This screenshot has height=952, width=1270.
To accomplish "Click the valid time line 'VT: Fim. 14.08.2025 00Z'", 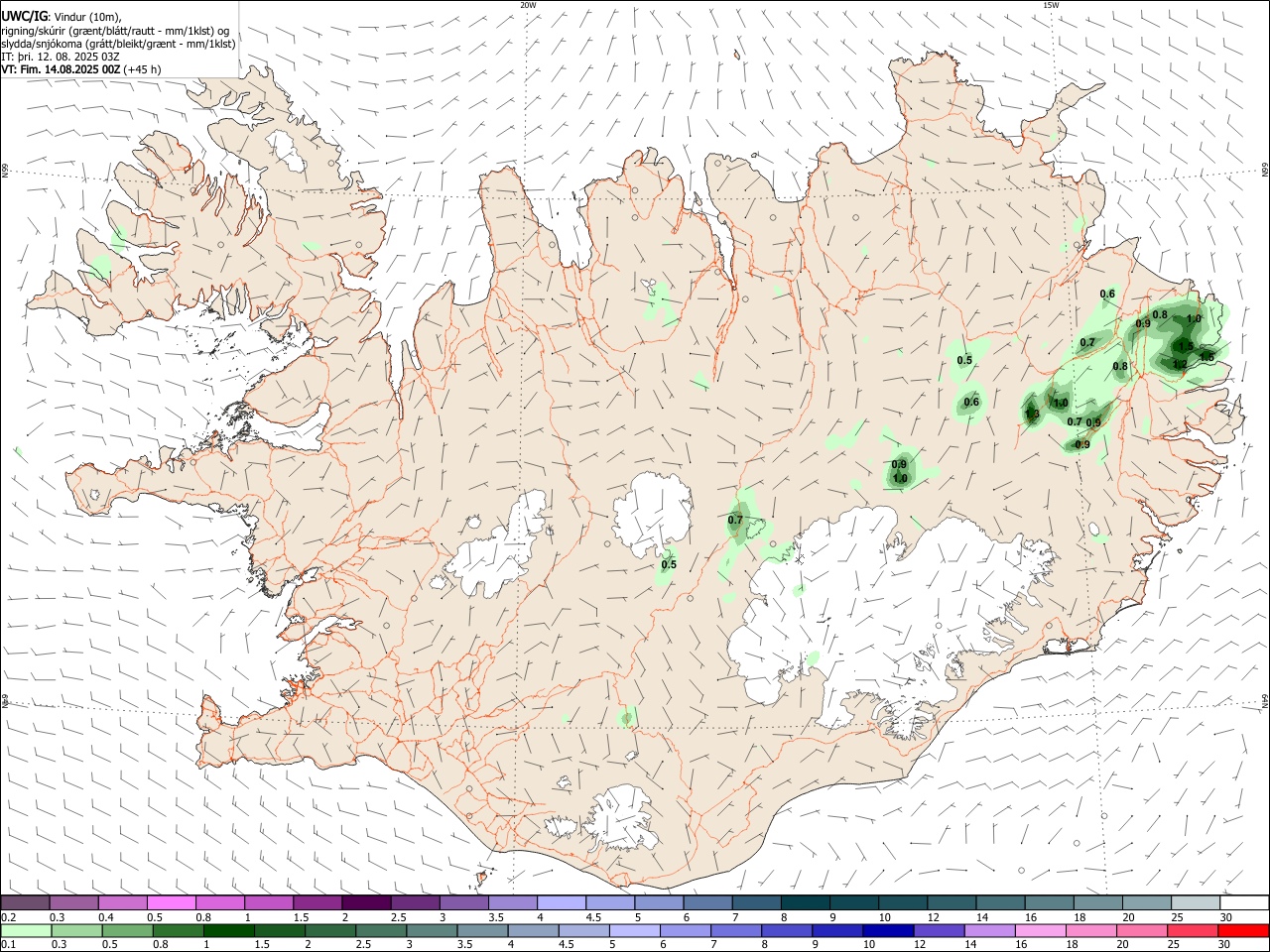I will (x=61, y=69).
